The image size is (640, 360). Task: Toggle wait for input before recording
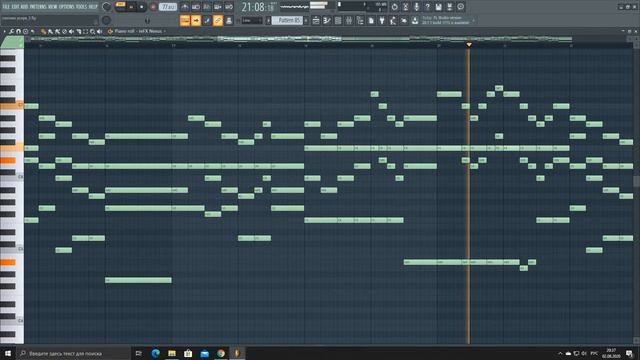point(196,7)
